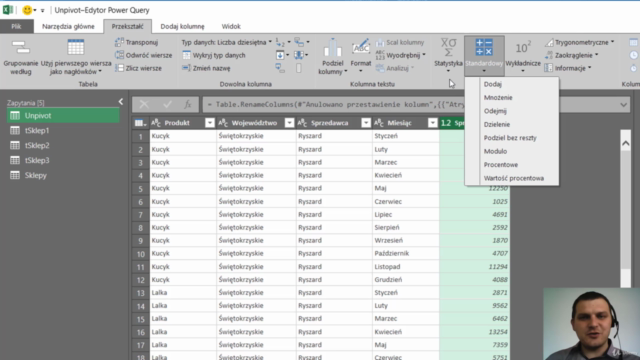Expand the formula bar with the chevron
The height and width of the screenshot is (360, 640).
(623, 105)
